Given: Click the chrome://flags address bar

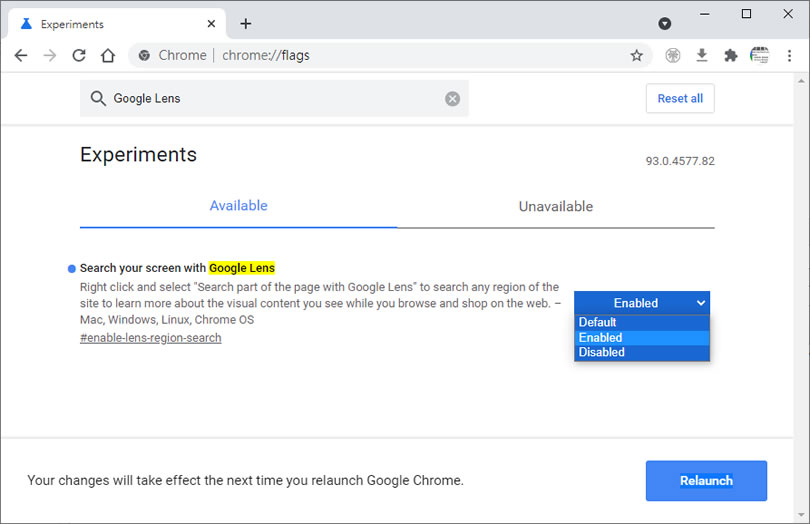Looking at the screenshot, I should coord(390,55).
